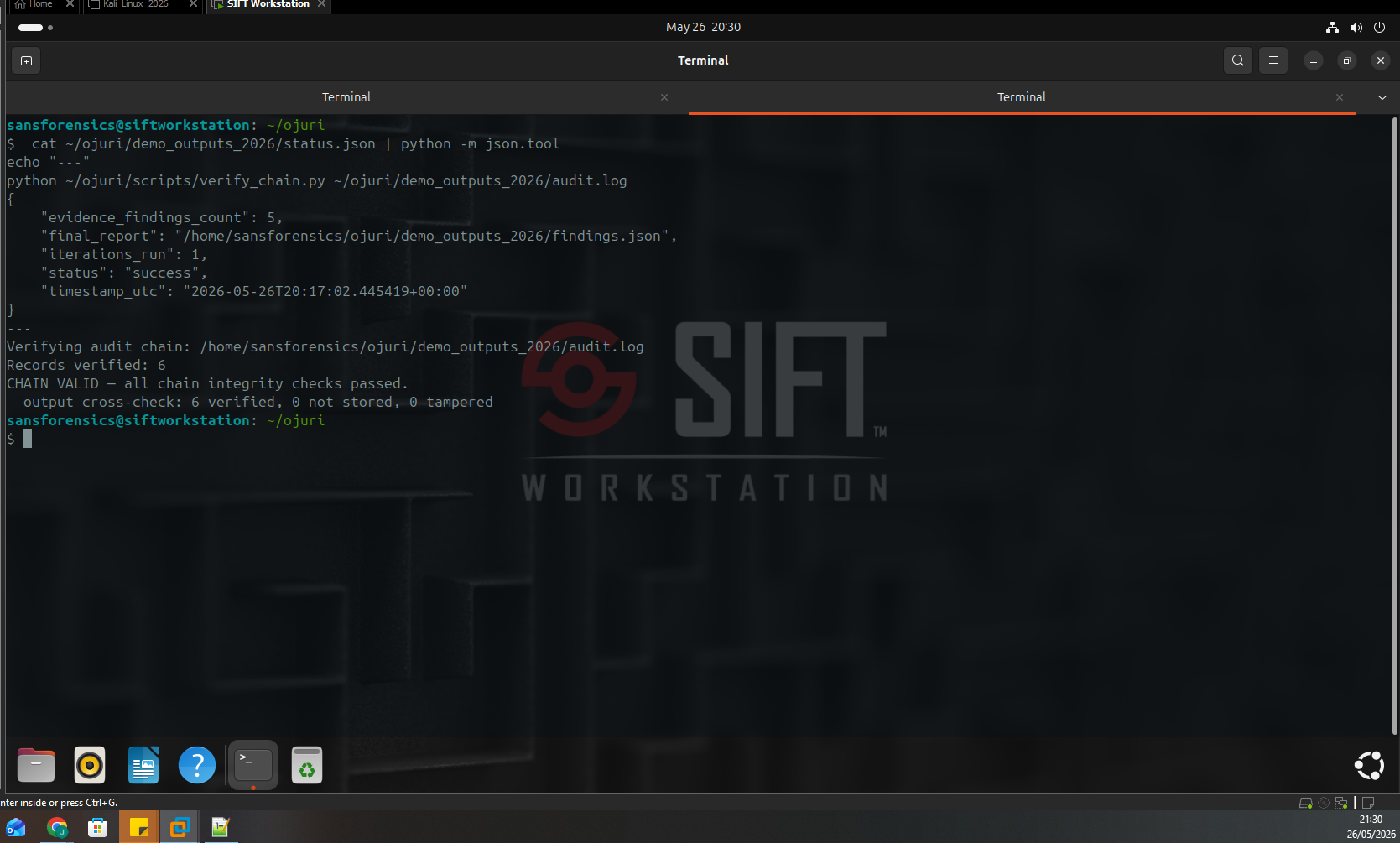This screenshot has height=843, width=1400.
Task: Click the network status icon in top bar
Action: click(x=1332, y=28)
